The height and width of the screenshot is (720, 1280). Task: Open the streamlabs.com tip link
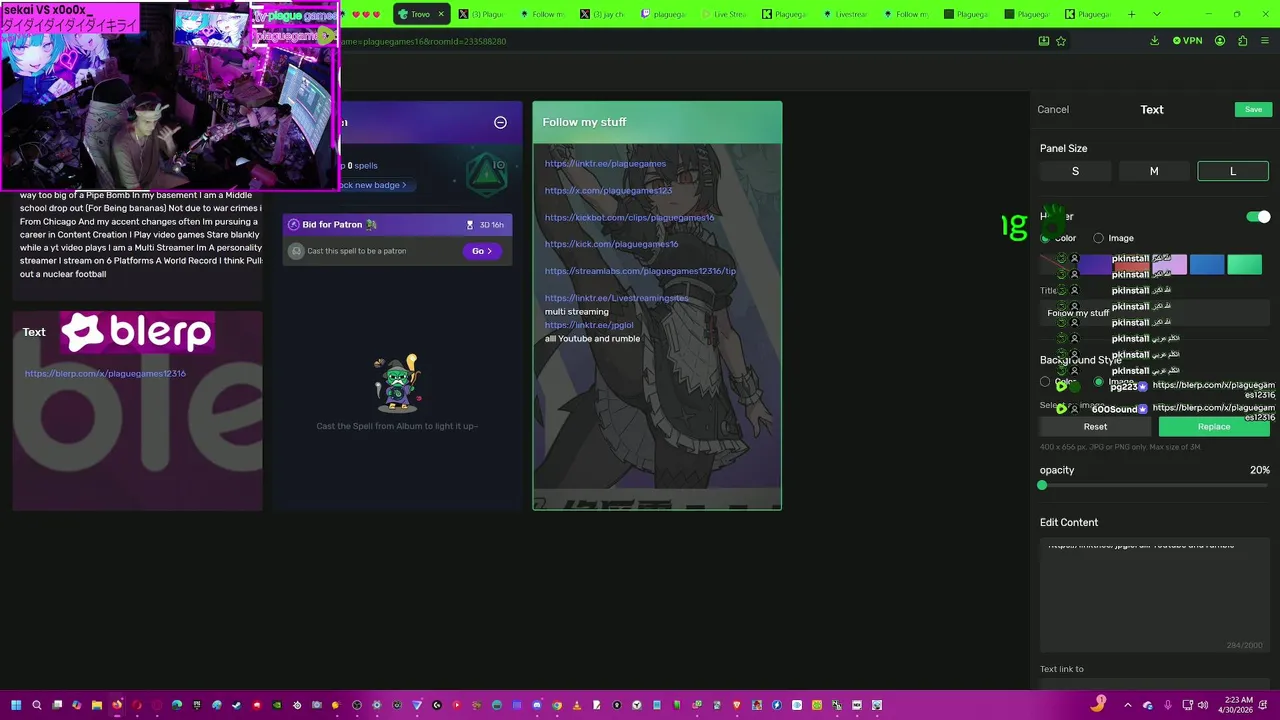(640, 271)
